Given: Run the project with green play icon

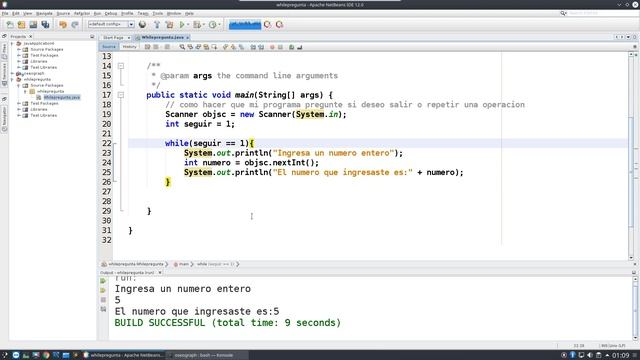Looking at the screenshot, I should coord(182,25).
